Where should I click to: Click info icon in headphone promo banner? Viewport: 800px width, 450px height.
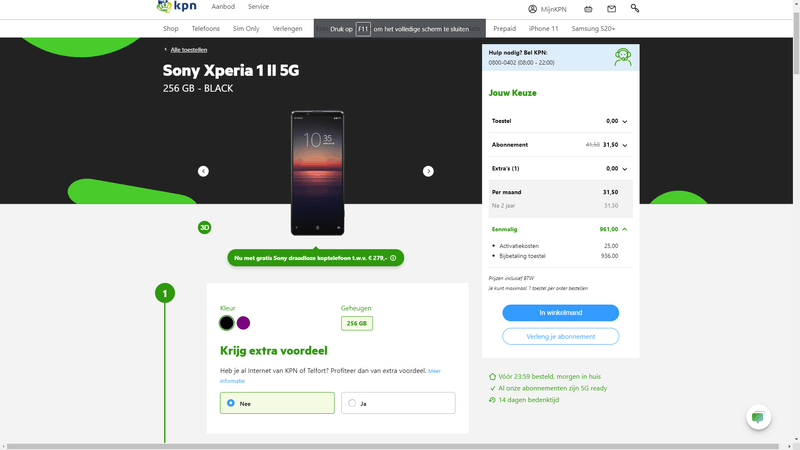point(393,258)
